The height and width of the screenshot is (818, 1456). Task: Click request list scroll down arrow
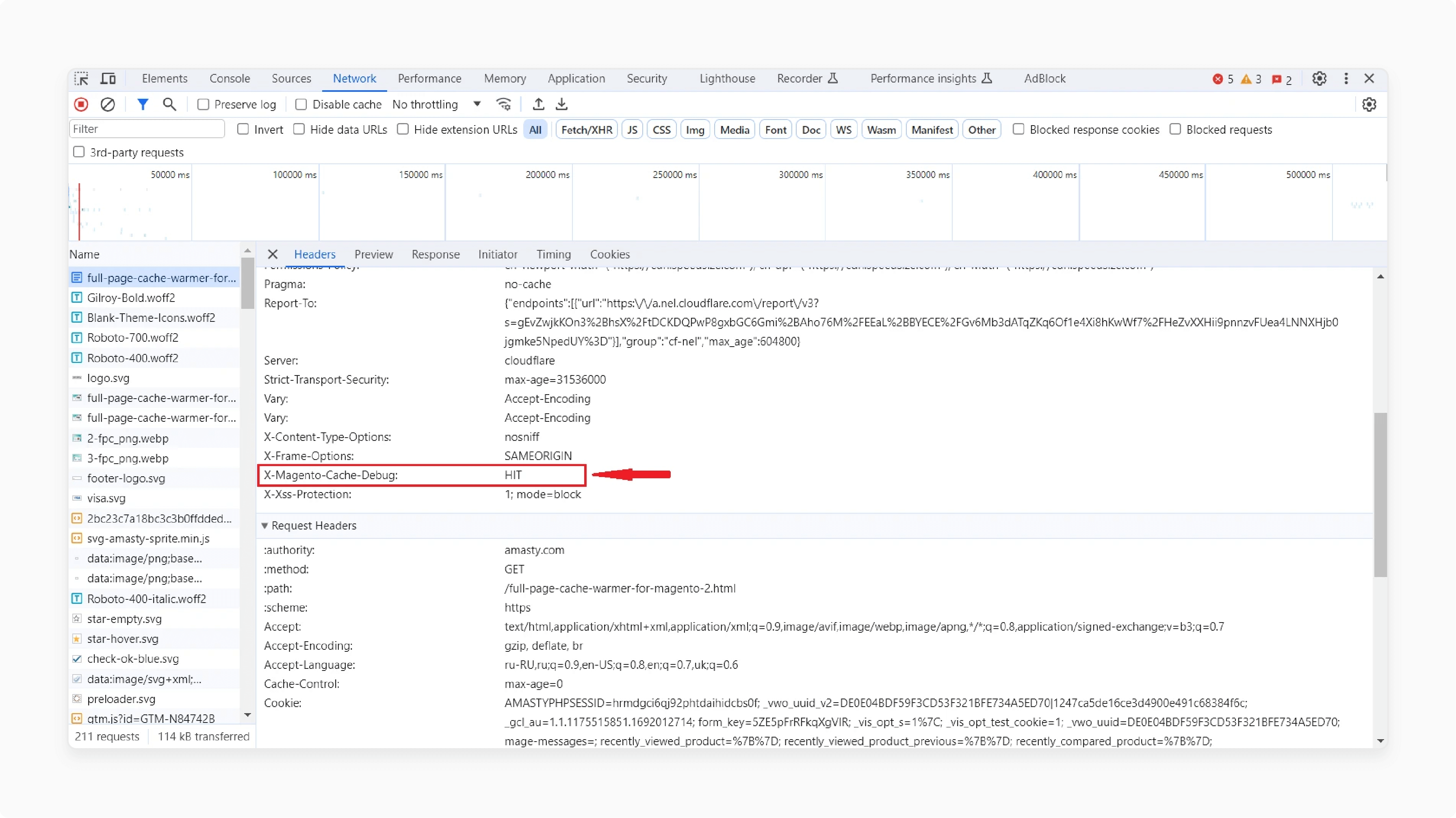coord(247,715)
